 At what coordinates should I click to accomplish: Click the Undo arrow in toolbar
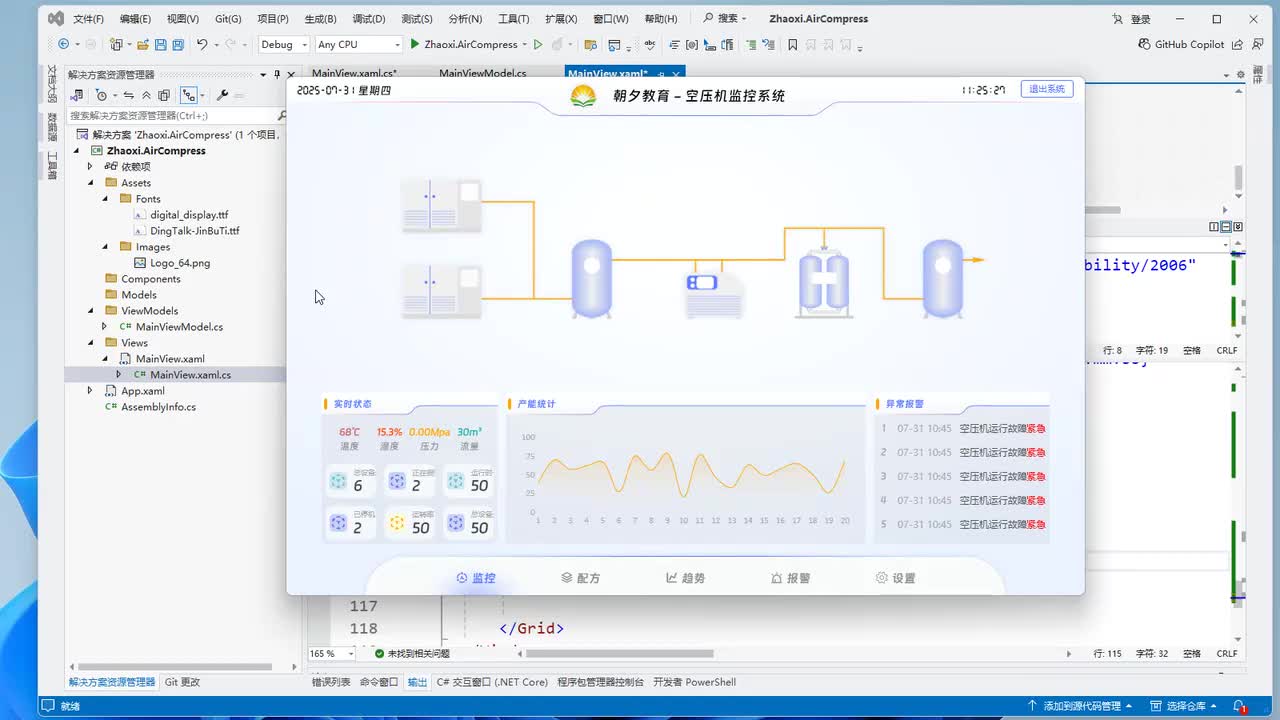tap(202, 44)
